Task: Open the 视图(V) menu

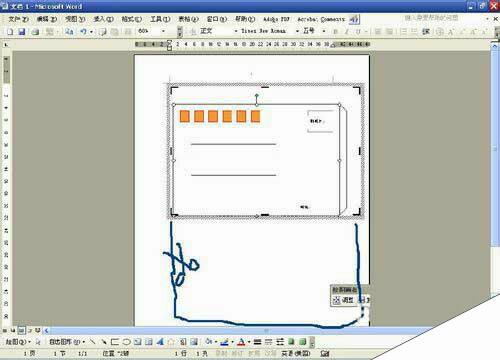Action: [x=75, y=19]
